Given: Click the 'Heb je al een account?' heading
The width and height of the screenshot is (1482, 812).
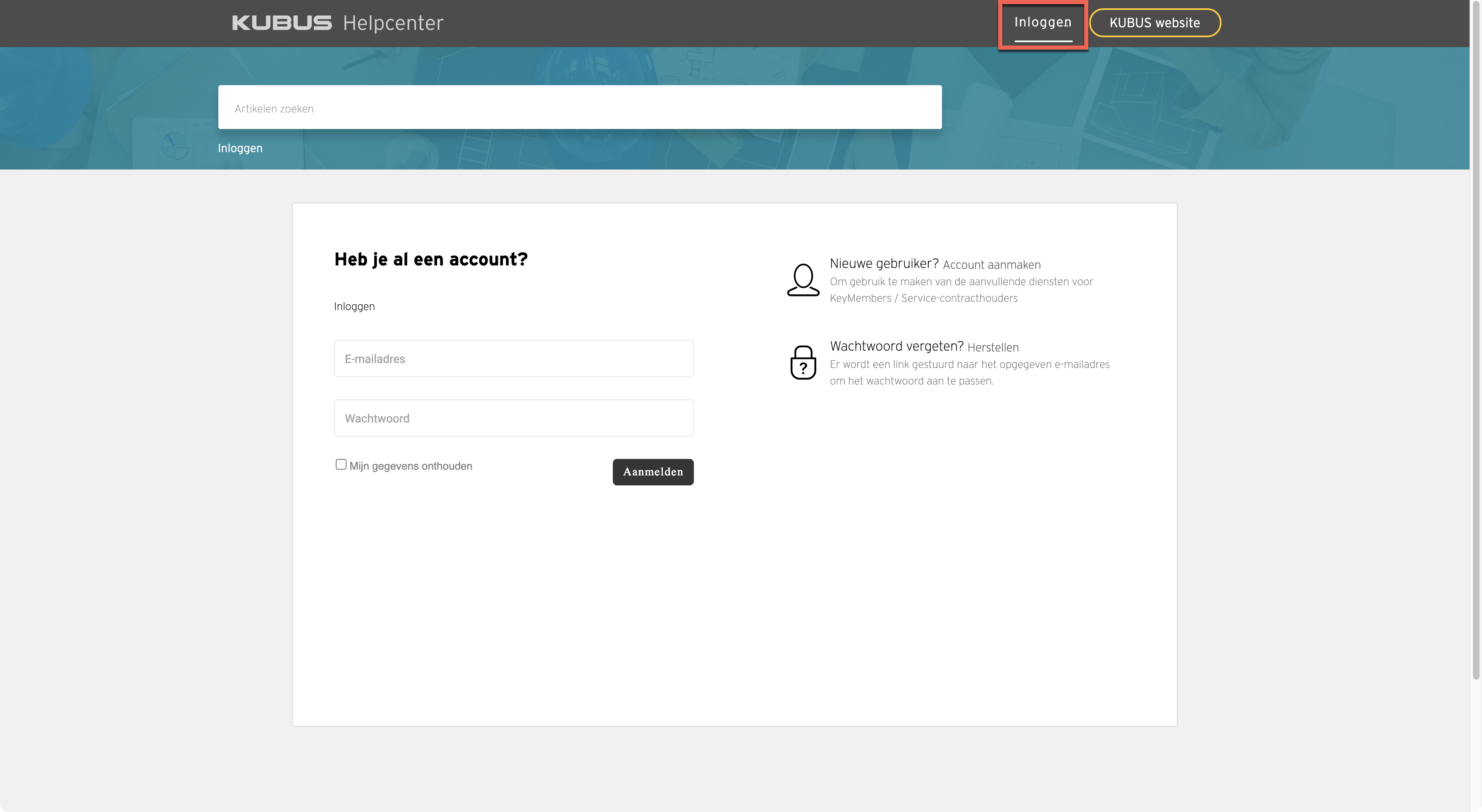Looking at the screenshot, I should (431, 259).
